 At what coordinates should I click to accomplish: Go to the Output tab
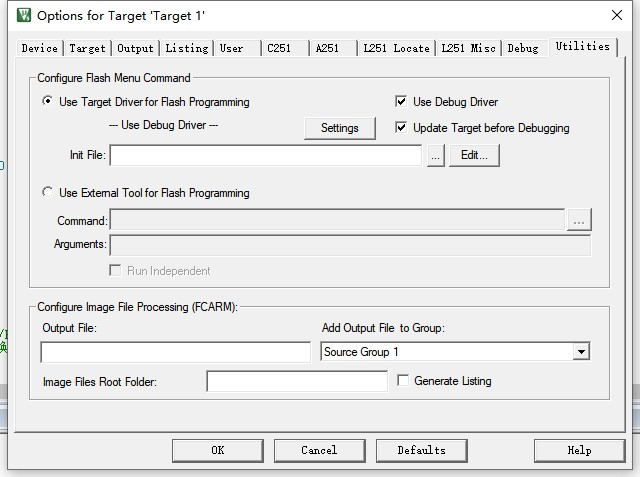click(136, 48)
